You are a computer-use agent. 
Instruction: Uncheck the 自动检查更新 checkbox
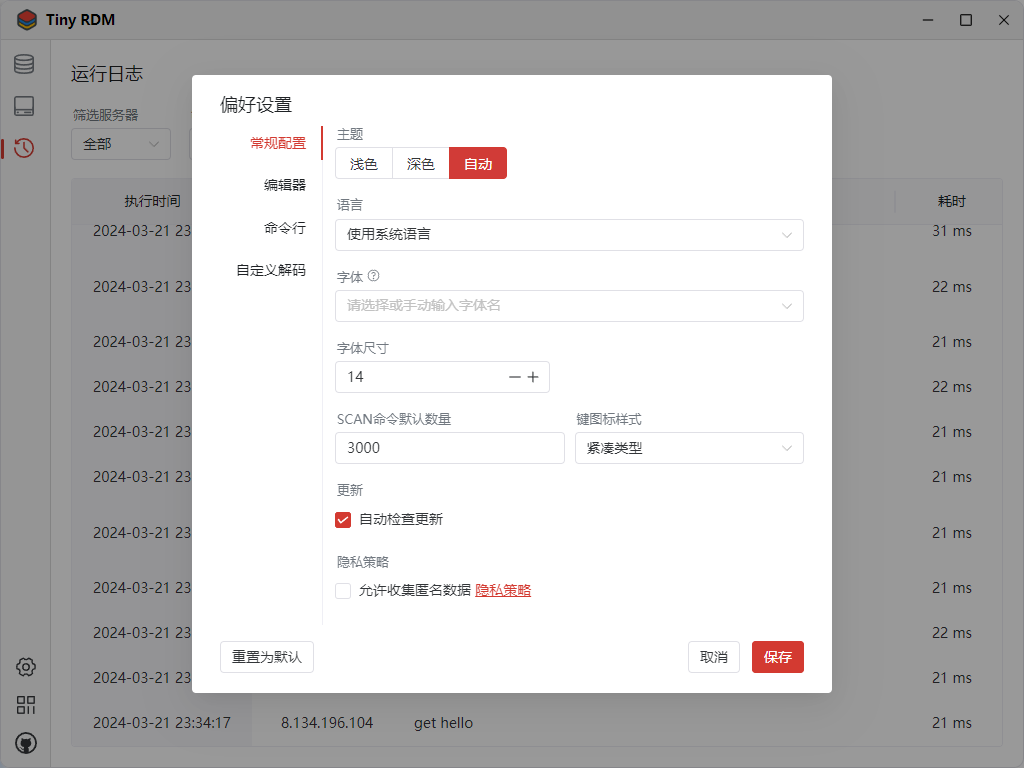click(x=343, y=519)
